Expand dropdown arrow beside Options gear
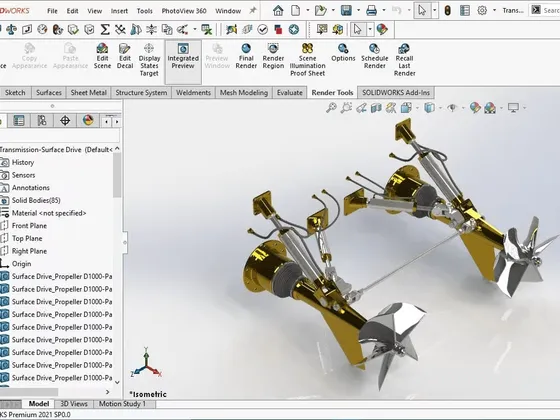560x420 pixels. (x=494, y=10)
